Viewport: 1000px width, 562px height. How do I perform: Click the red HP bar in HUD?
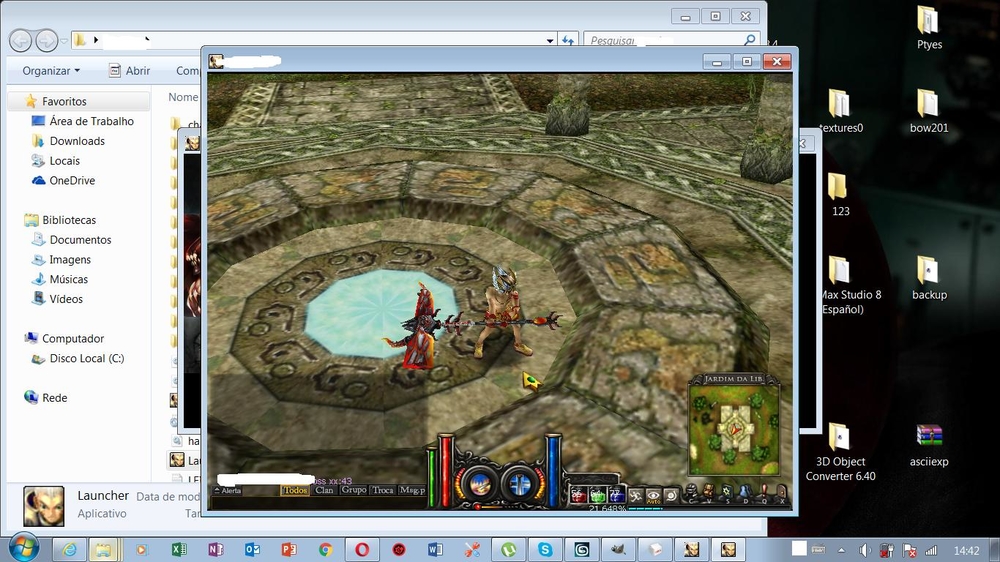click(446, 471)
